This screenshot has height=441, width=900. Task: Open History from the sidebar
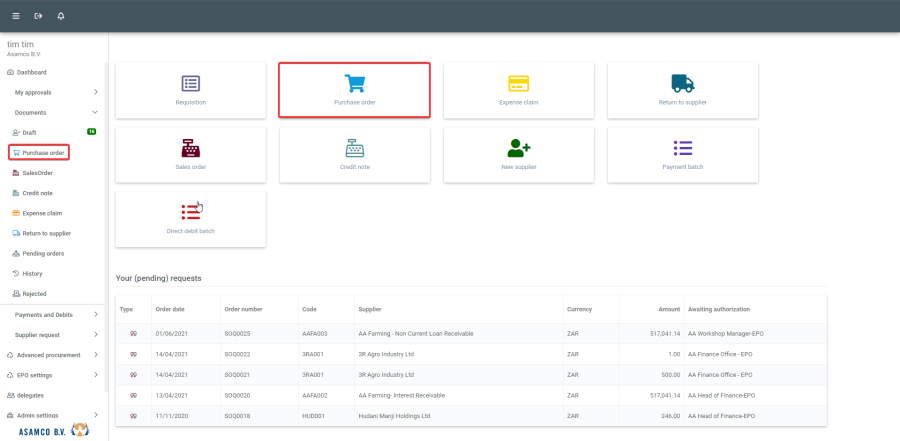point(32,273)
